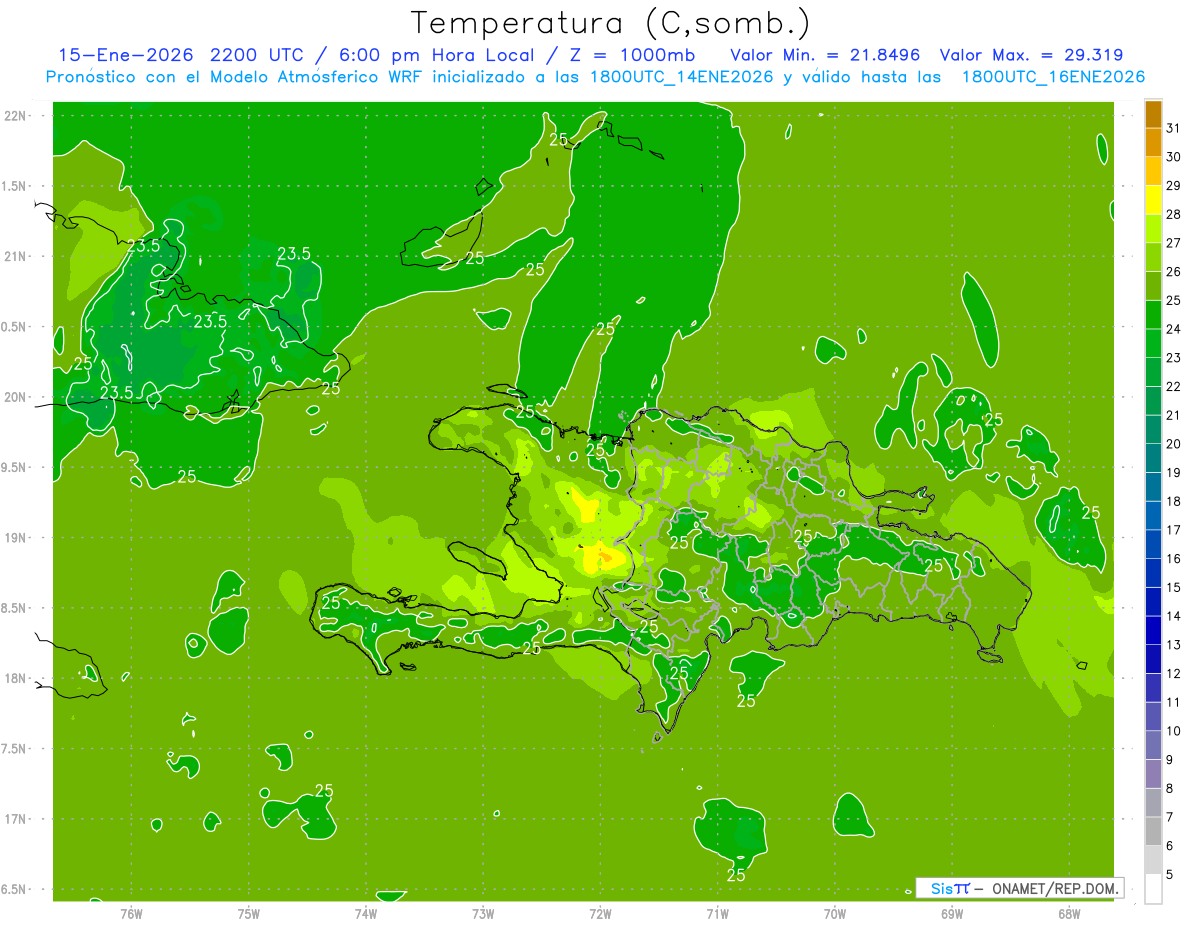
Task: Click the "74W" longitude axis label
Action: point(366,914)
